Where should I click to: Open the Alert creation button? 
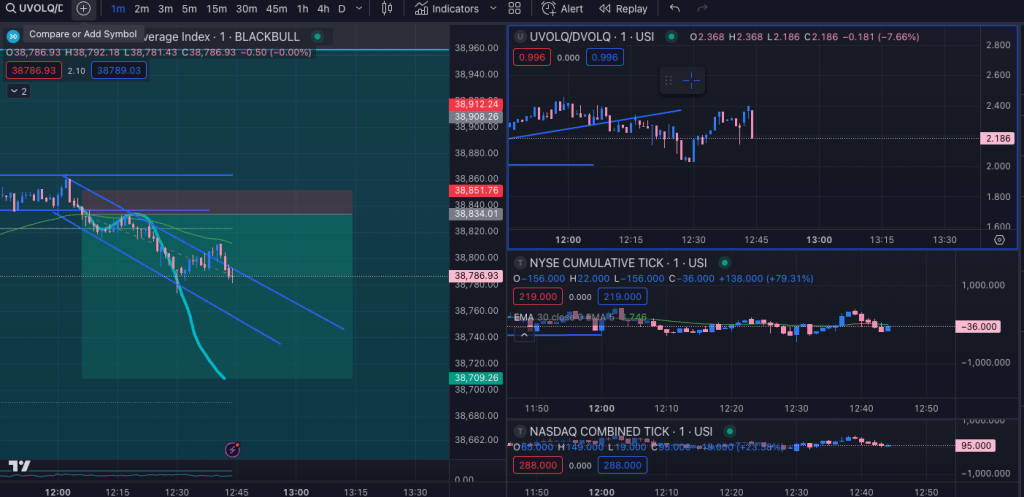563,8
